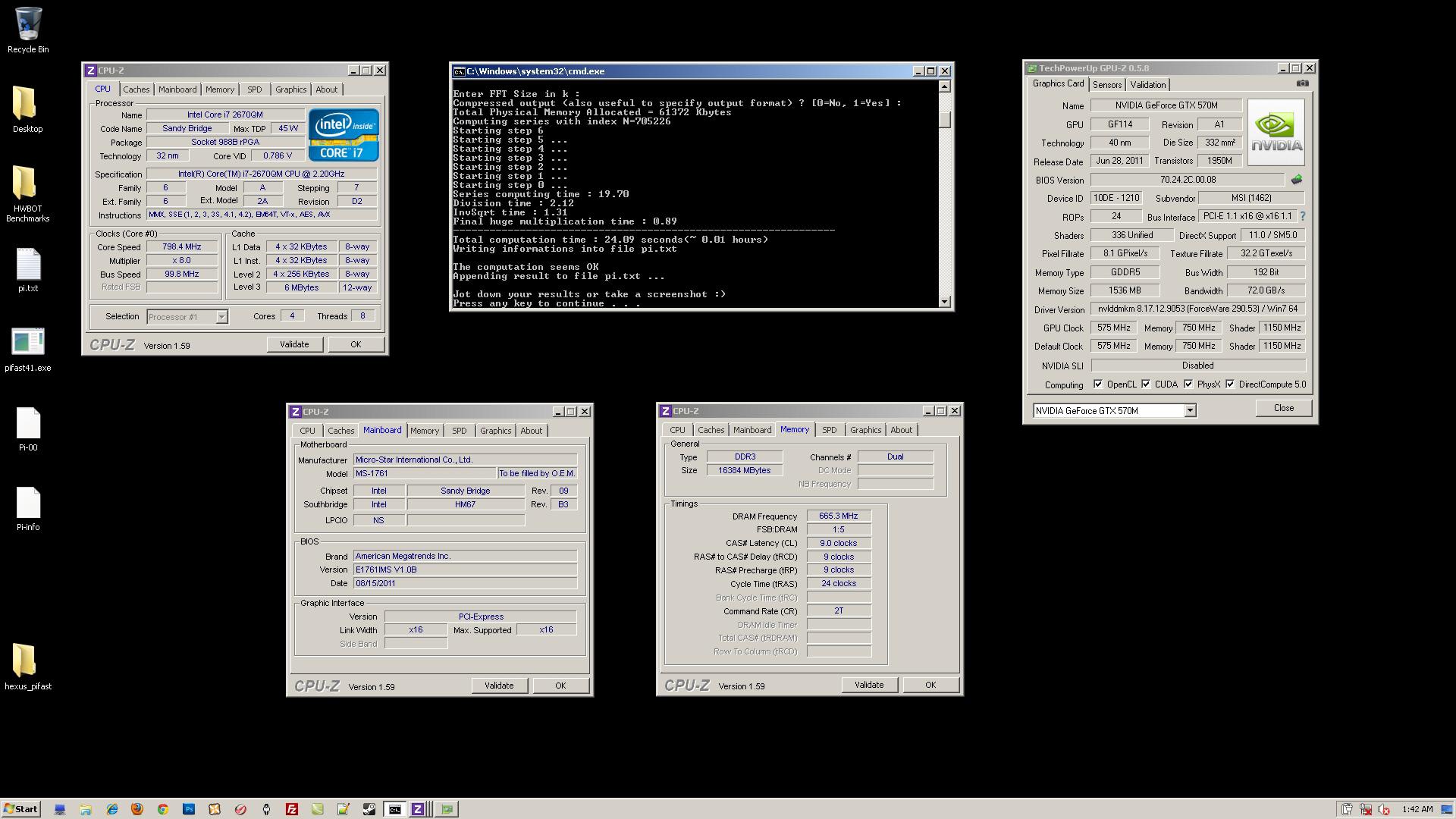Click Close button in GPU-Z
Image resolution: width=1456 pixels, height=819 pixels.
click(1284, 408)
